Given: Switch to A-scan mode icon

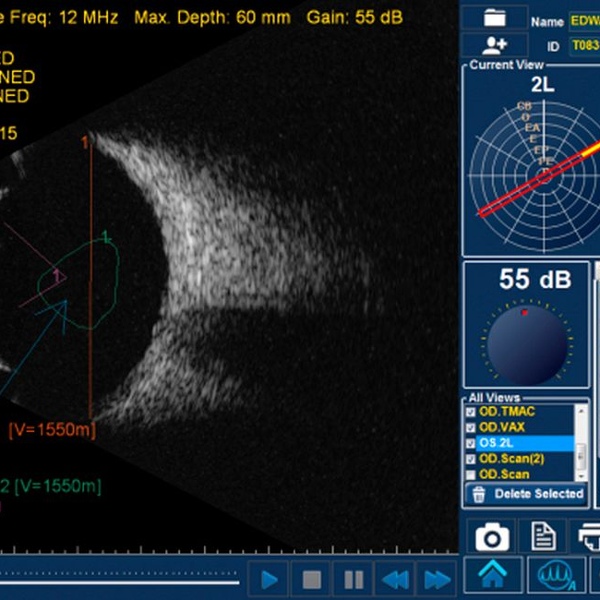Looking at the screenshot, I should 556,575.
